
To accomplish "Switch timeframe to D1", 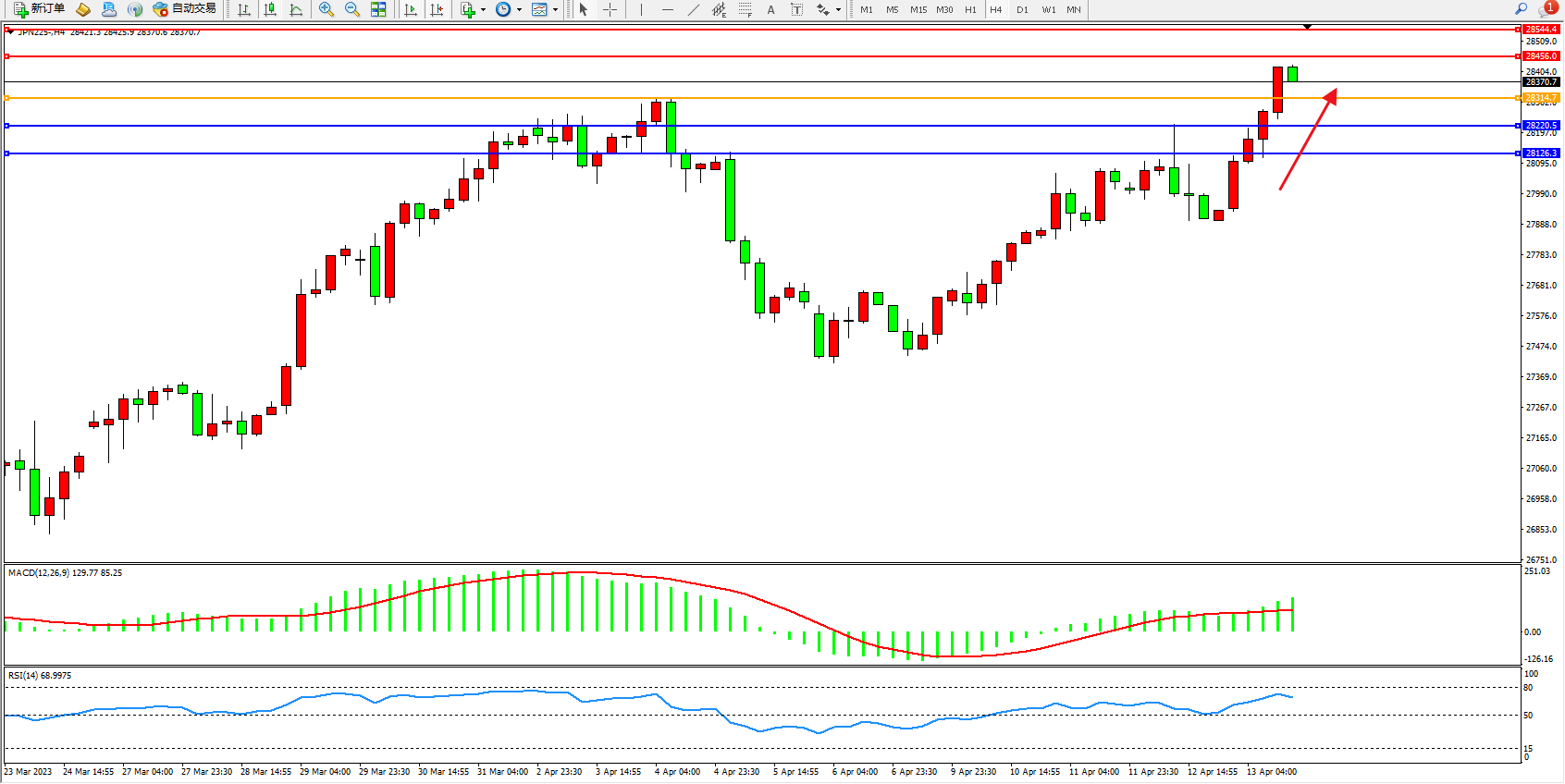I will click(x=1022, y=9).
